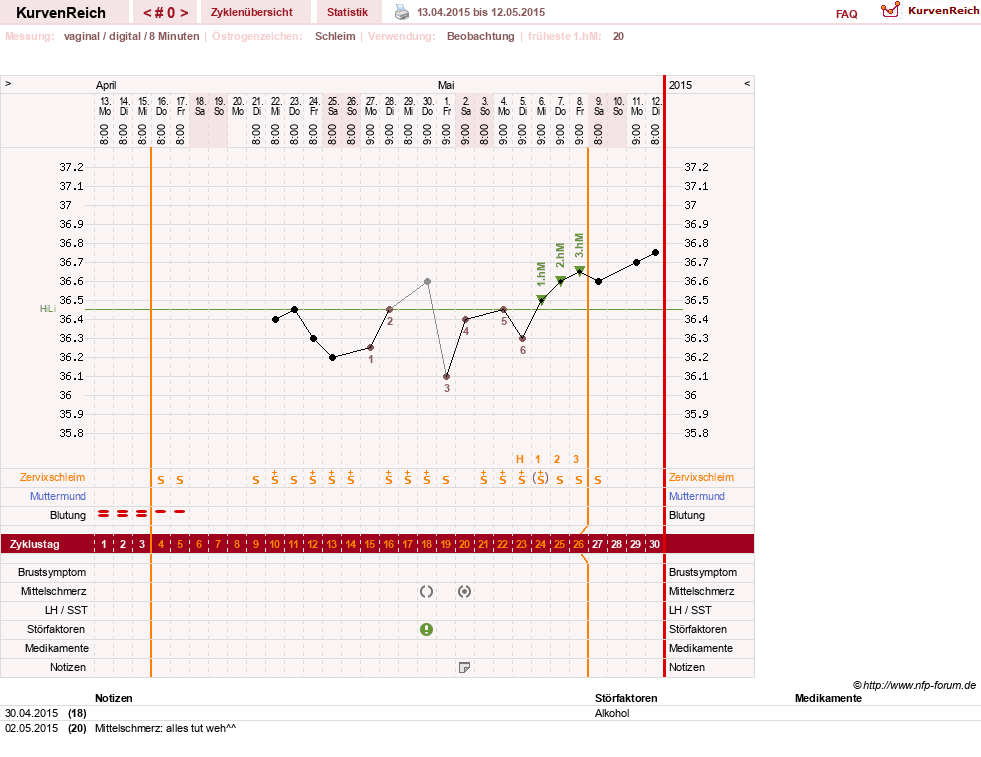Click the orange H peak mucus marker
981x757 pixels.
[519, 459]
